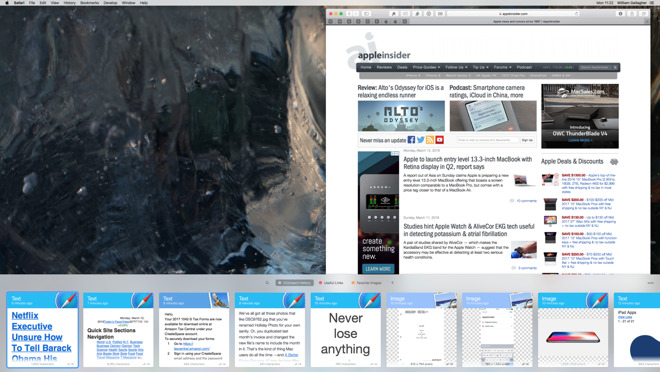Open AppleInsider's RSS feed icon
This screenshot has width=660, height=372.
[x=430, y=140]
